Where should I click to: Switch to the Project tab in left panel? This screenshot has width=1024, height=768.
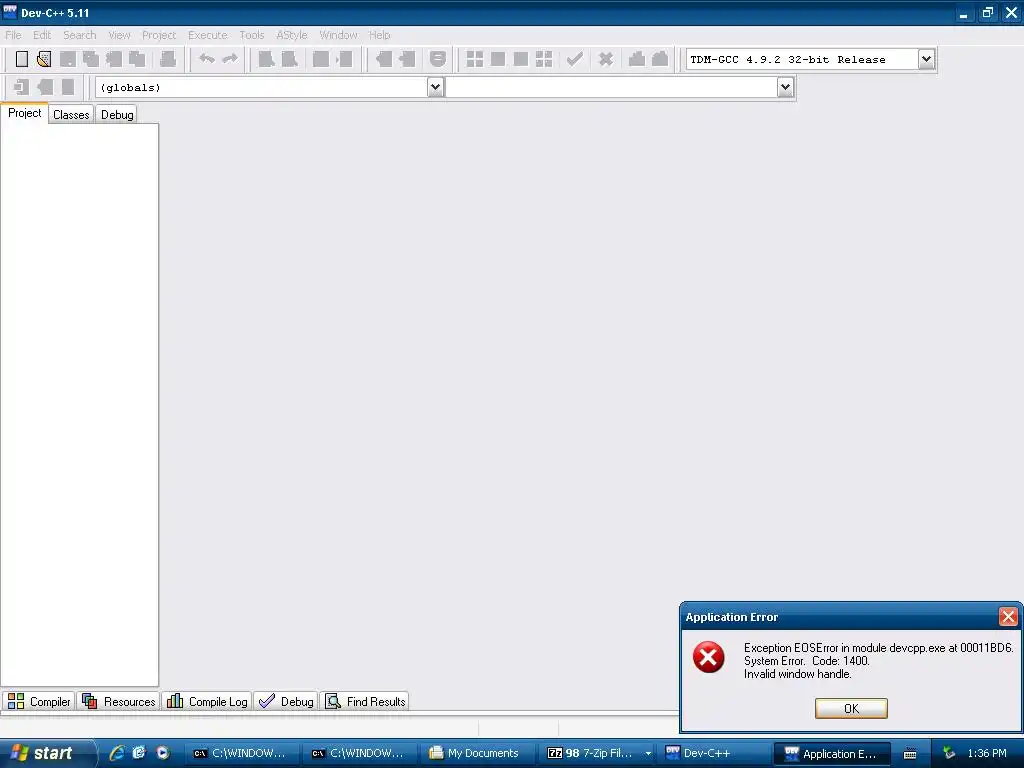(x=25, y=114)
